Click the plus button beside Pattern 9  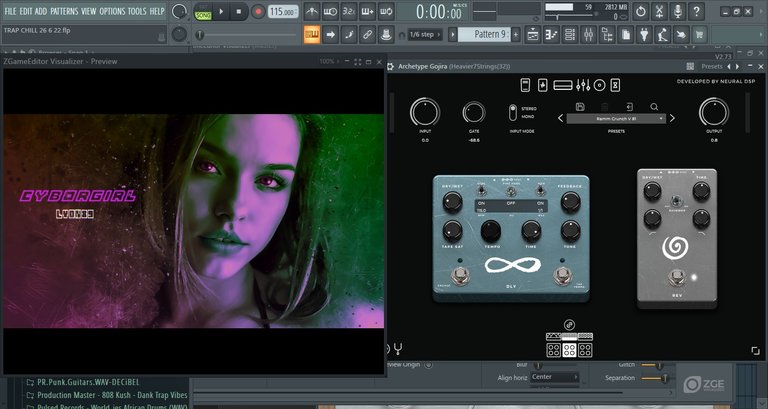point(515,34)
